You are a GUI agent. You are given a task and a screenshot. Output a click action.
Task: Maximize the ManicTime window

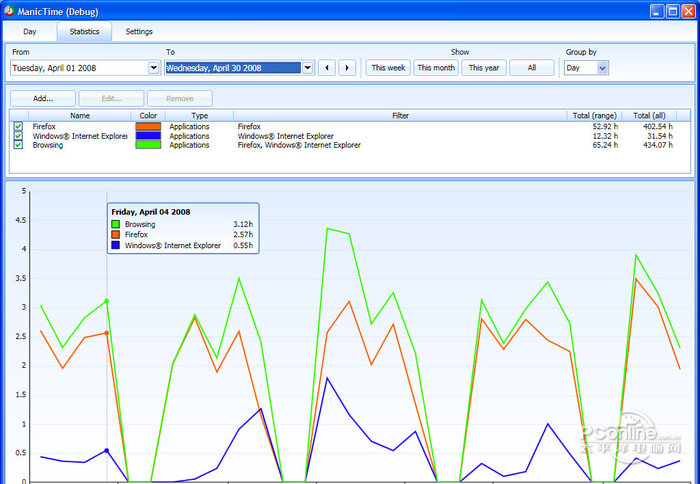coord(672,10)
